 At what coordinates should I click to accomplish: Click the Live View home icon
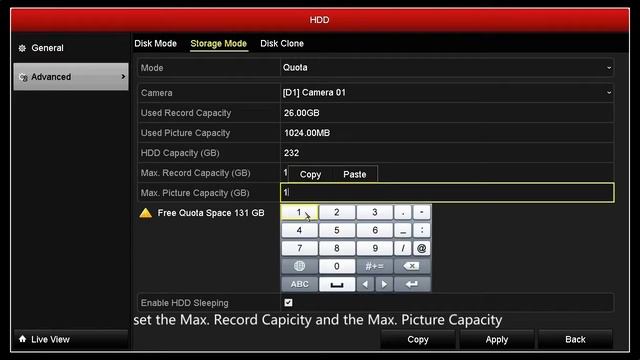[22, 339]
